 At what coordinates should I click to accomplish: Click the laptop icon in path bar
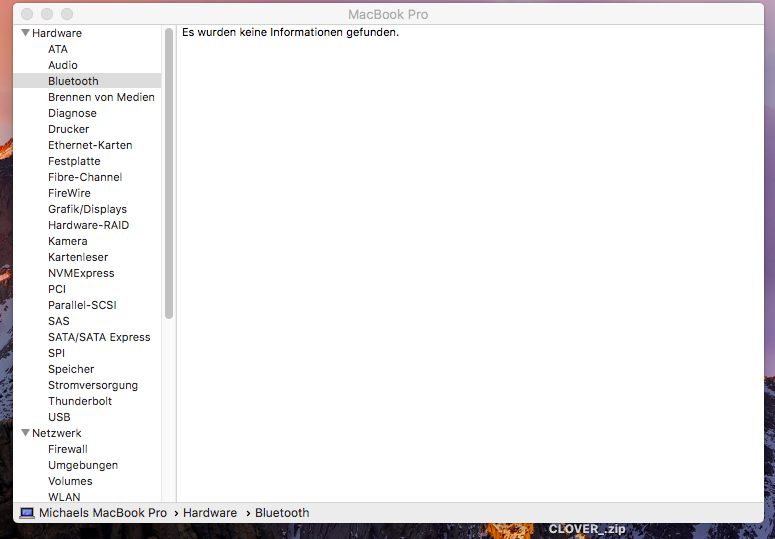(27, 513)
